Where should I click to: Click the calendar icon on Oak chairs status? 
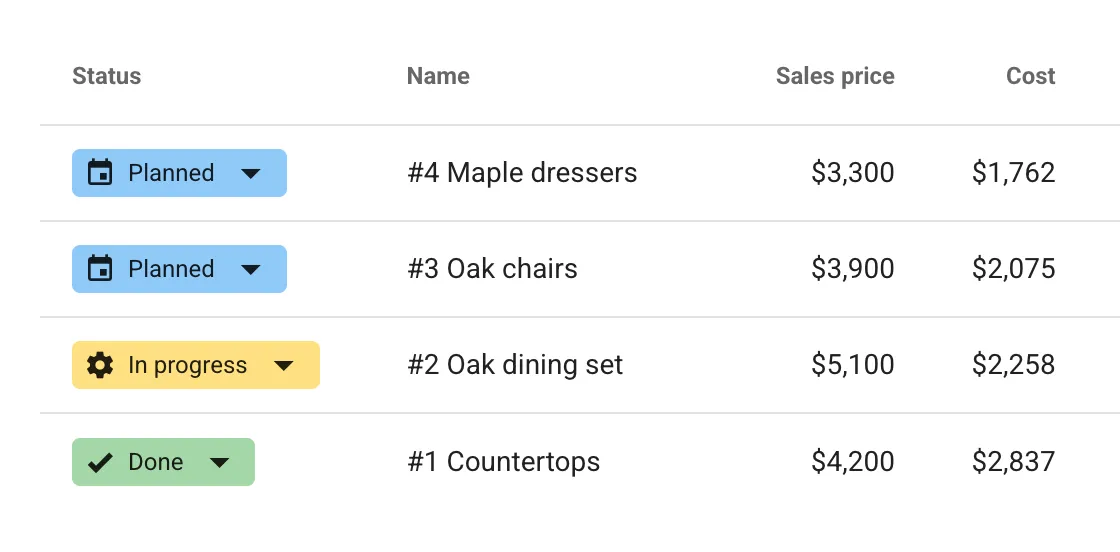click(100, 269)
